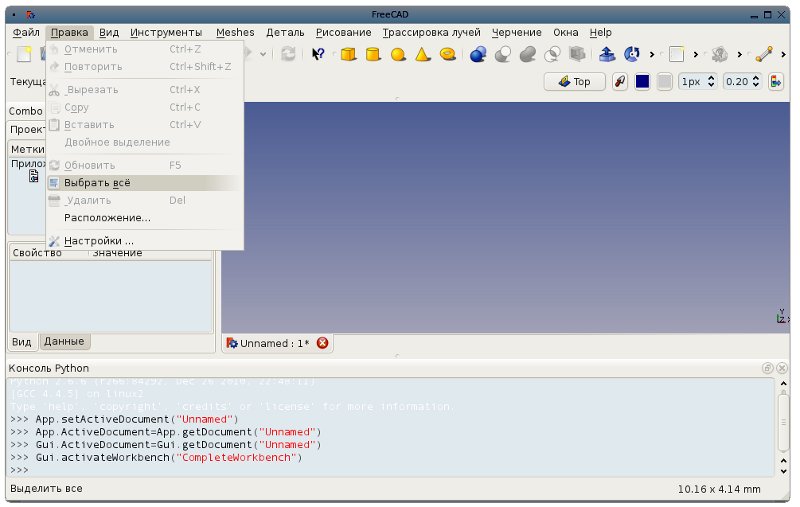The width and height of the screenshot is (800, 507).
Task: Pick the dark blue line color swatch
Action: point(642,82)
